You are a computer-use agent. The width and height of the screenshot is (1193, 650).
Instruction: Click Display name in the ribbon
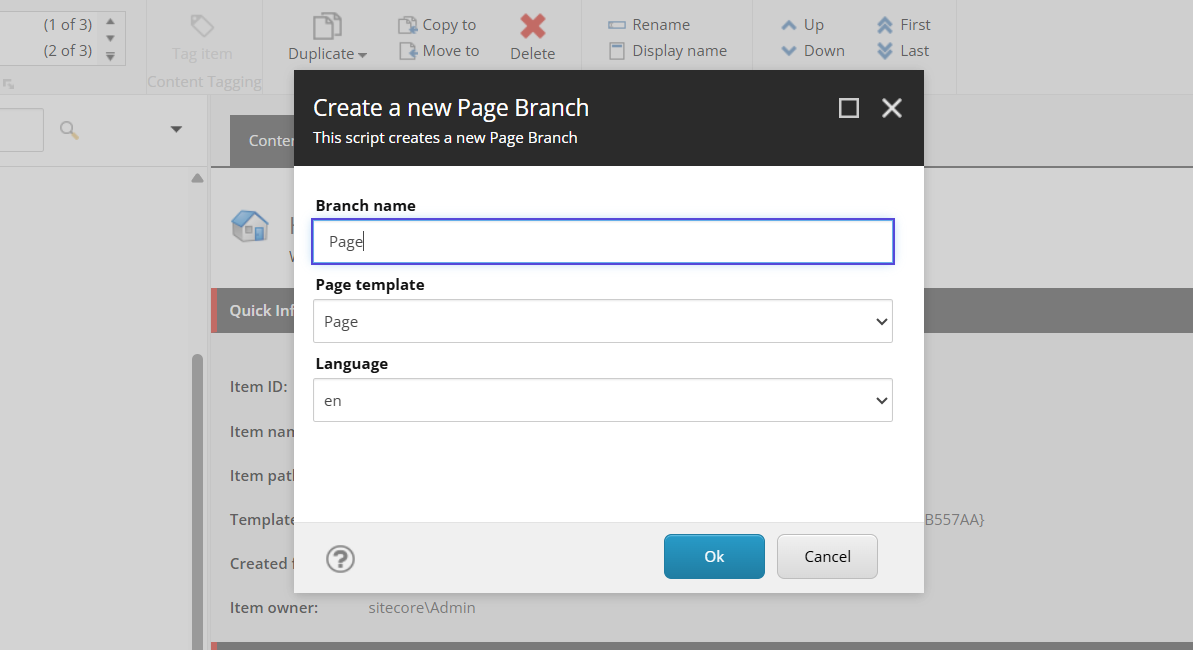tap(667, 51)
